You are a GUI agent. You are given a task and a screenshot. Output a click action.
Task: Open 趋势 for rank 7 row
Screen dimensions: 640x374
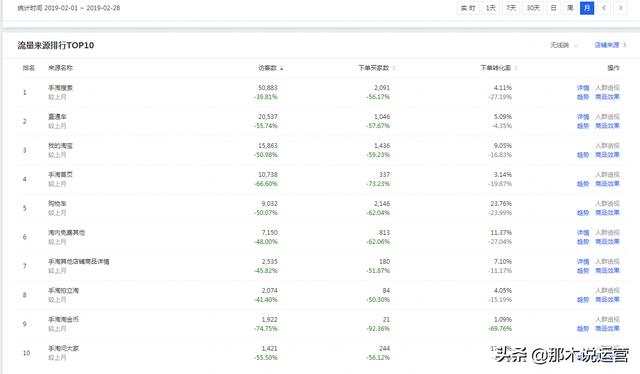click(x=583, y=271)
